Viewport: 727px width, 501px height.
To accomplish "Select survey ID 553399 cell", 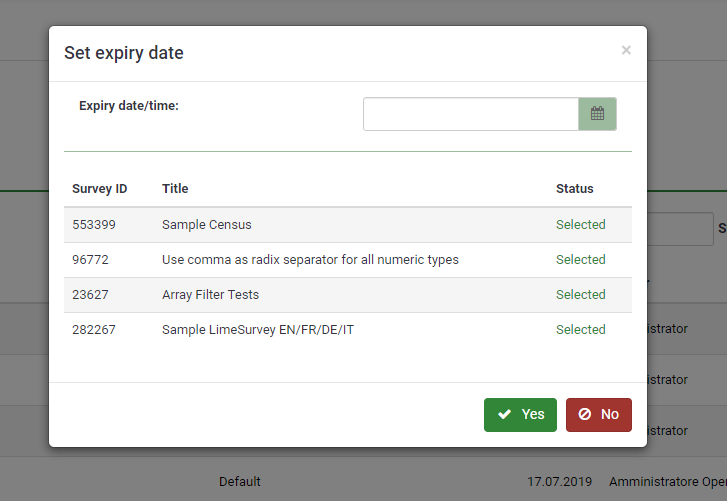I will [x=94, y=225].
